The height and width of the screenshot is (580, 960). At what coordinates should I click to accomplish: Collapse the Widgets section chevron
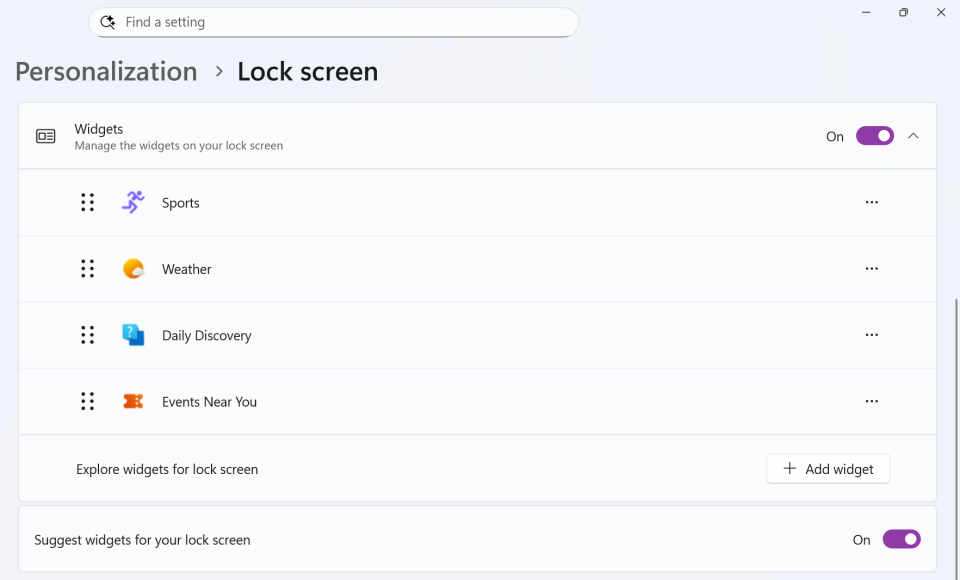pos(913,136)
